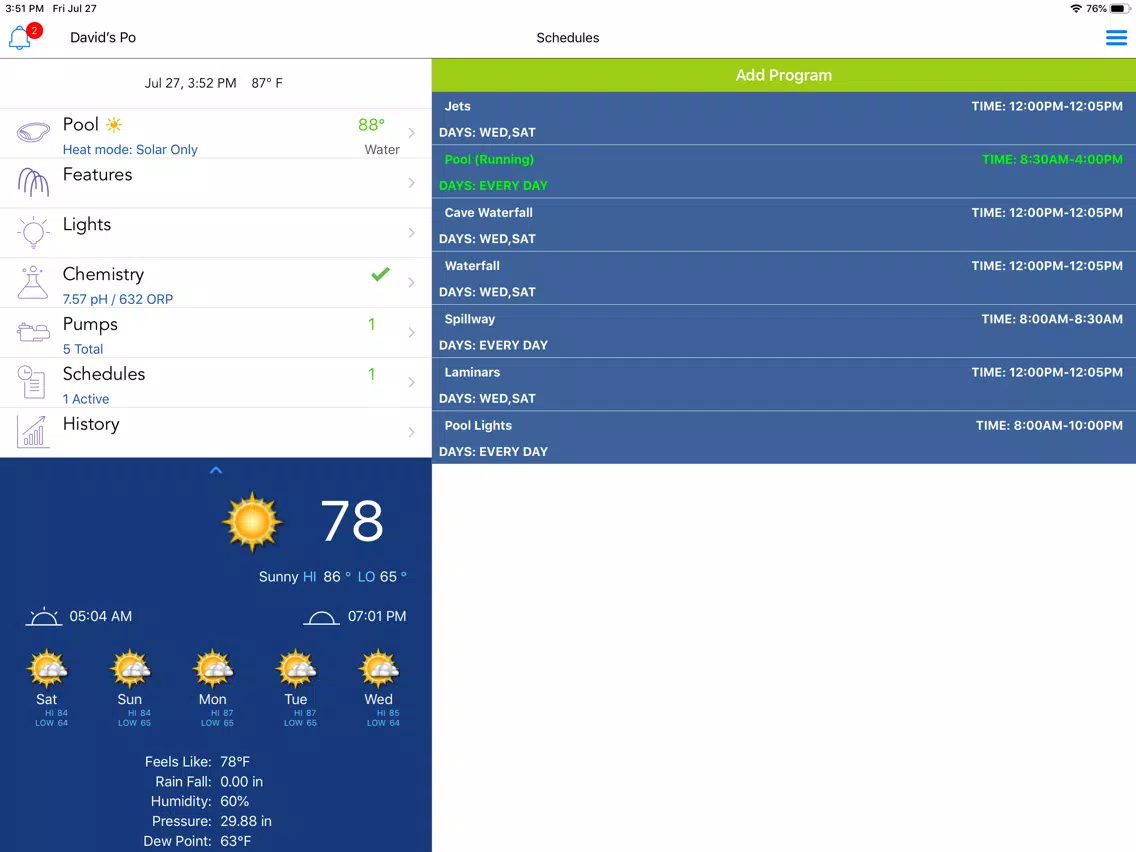Screen dimensions: 1136x852
Task: Tap the Schedules page title
Action: click(568, 38)
